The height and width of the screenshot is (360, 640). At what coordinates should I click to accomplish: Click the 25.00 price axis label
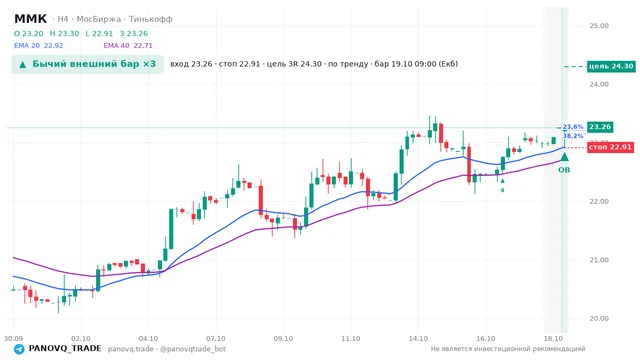[599, 26]
